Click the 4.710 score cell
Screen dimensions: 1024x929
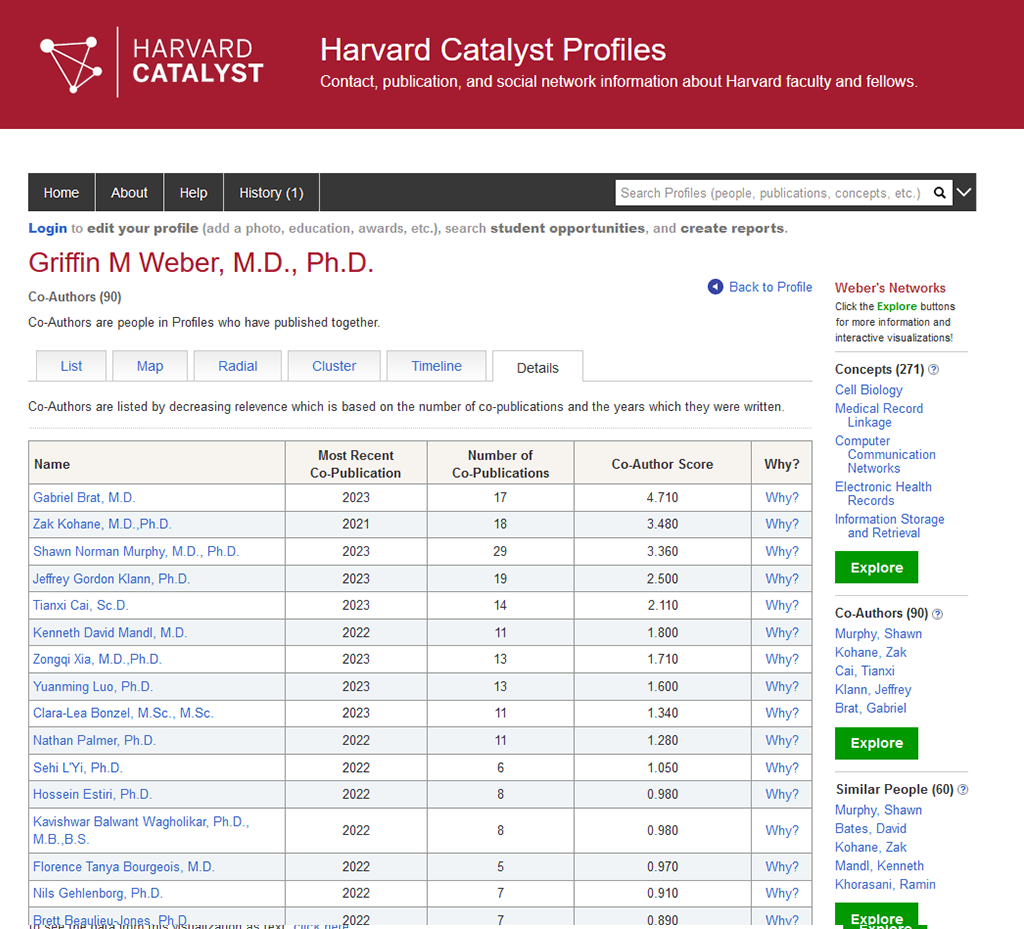pos(662,497)
